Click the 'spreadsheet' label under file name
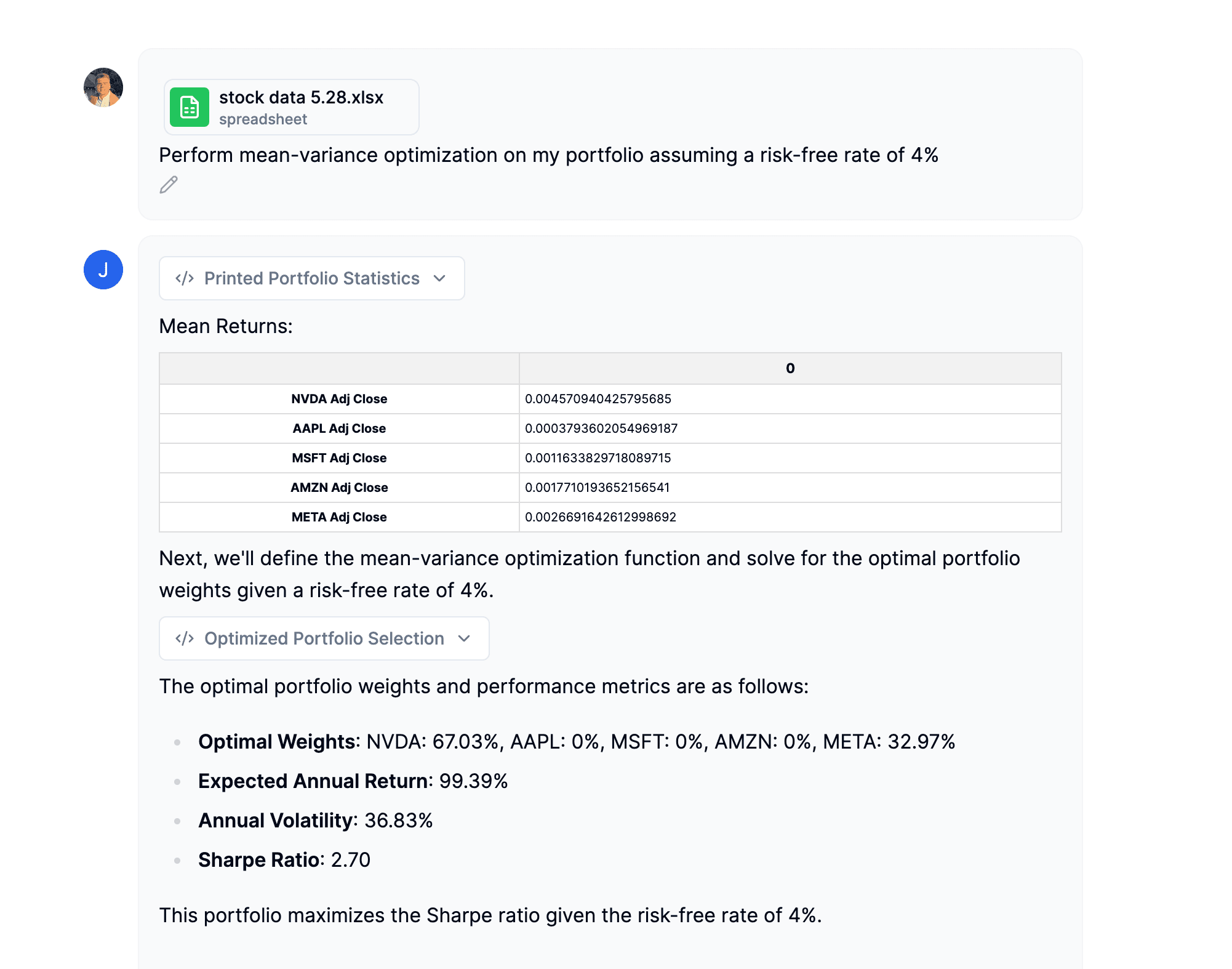 coord(263,119)
